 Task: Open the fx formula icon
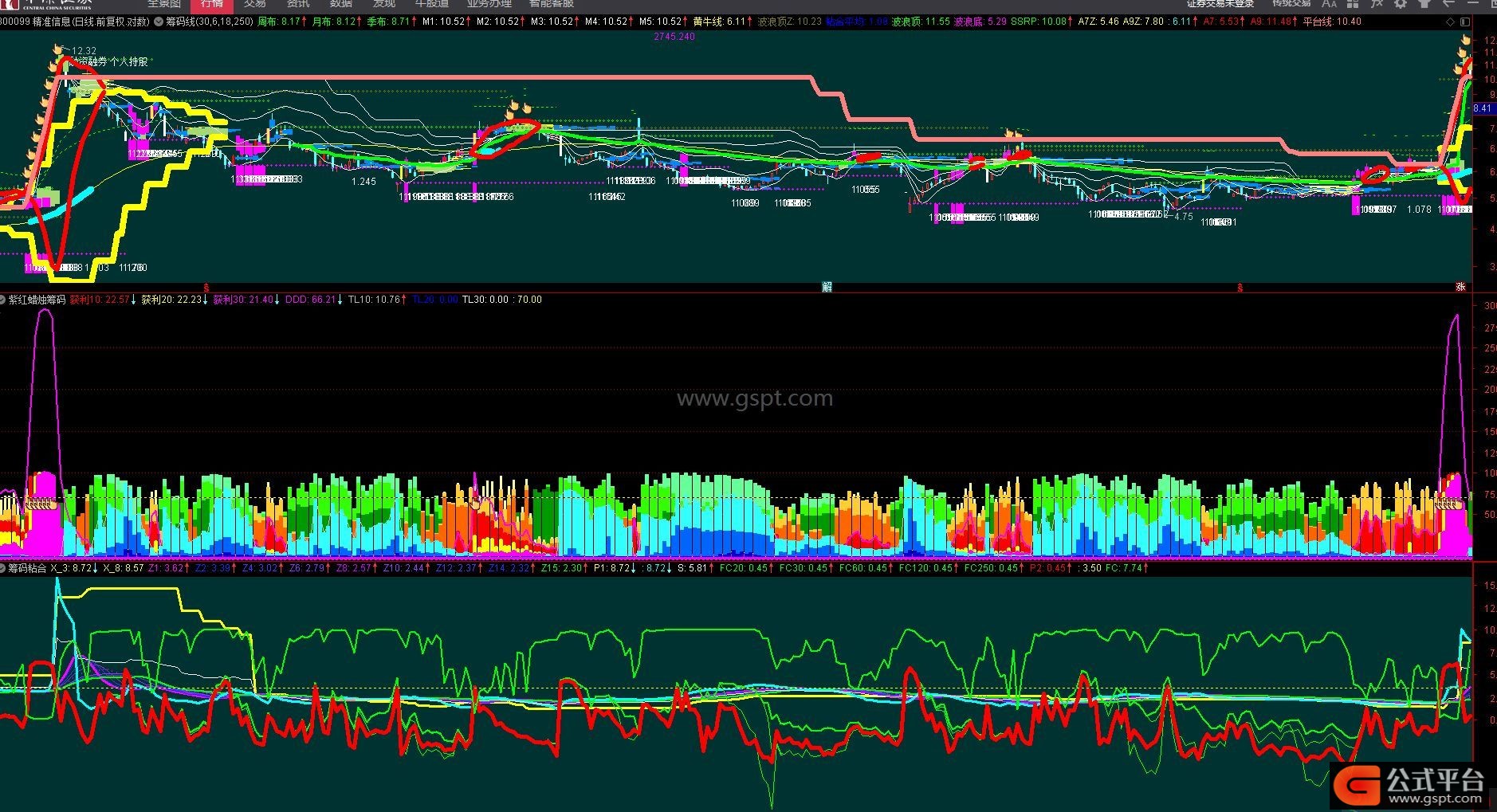pyautogui.click(x=1376, y=4)
